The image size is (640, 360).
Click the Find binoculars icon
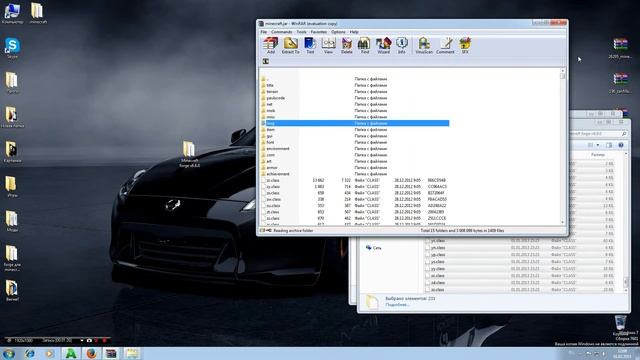(364, 45)
